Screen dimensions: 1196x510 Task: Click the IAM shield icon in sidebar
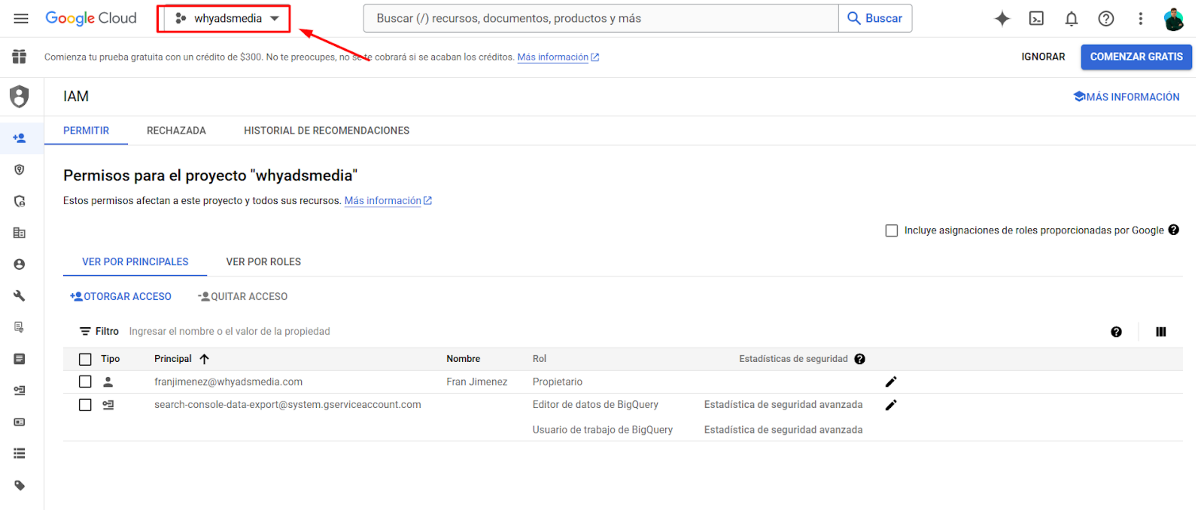19,97
